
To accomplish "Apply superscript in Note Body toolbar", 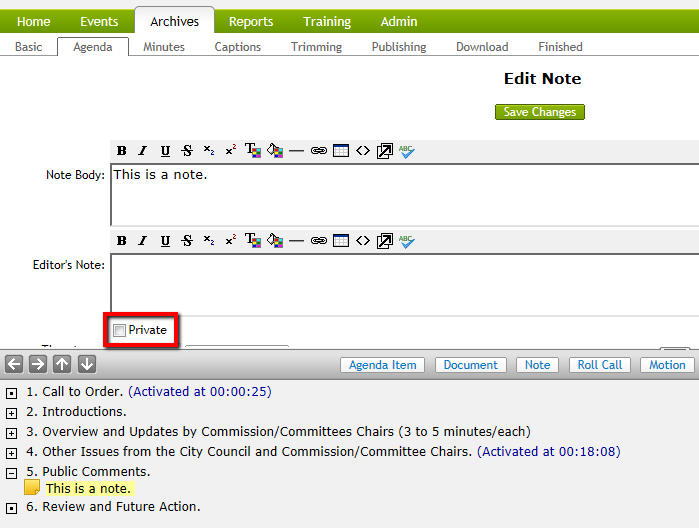I will 230,150.
